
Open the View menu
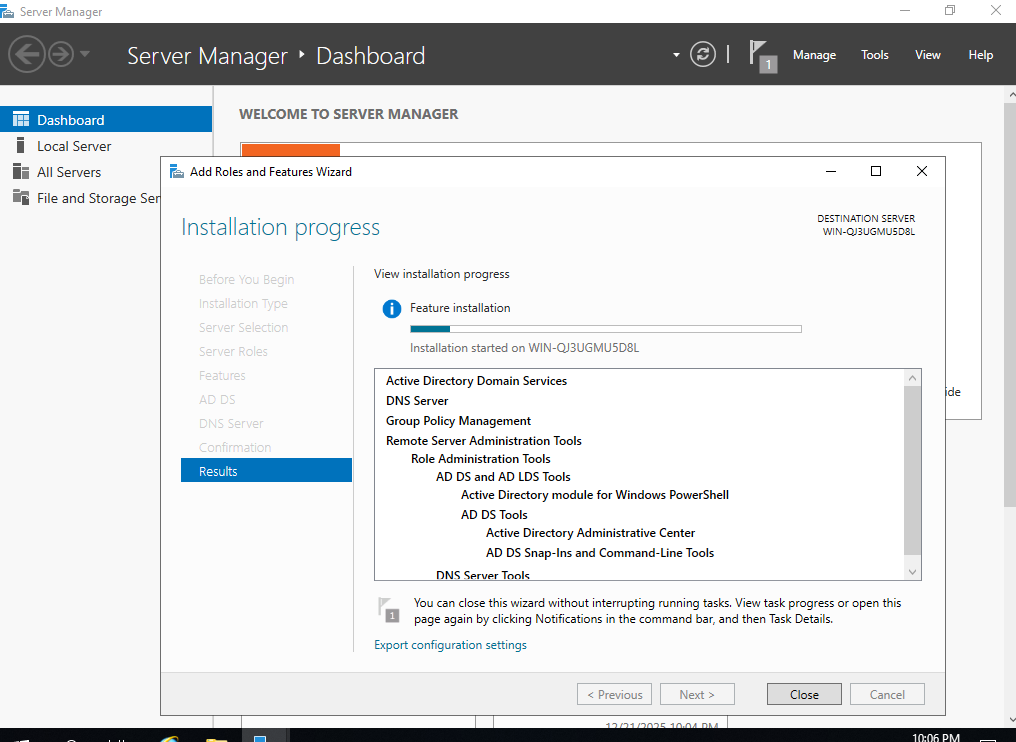927,55
